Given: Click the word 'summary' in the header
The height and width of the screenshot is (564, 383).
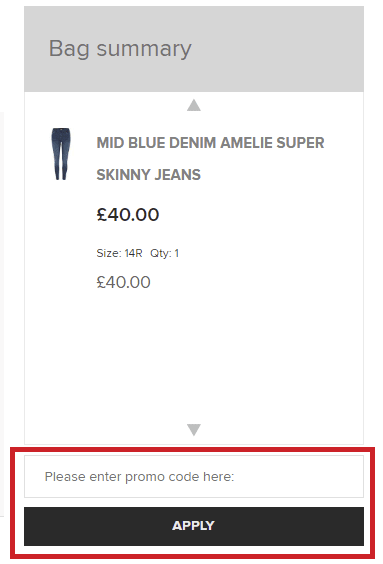Looking at the screenshot, I should 144,50.
